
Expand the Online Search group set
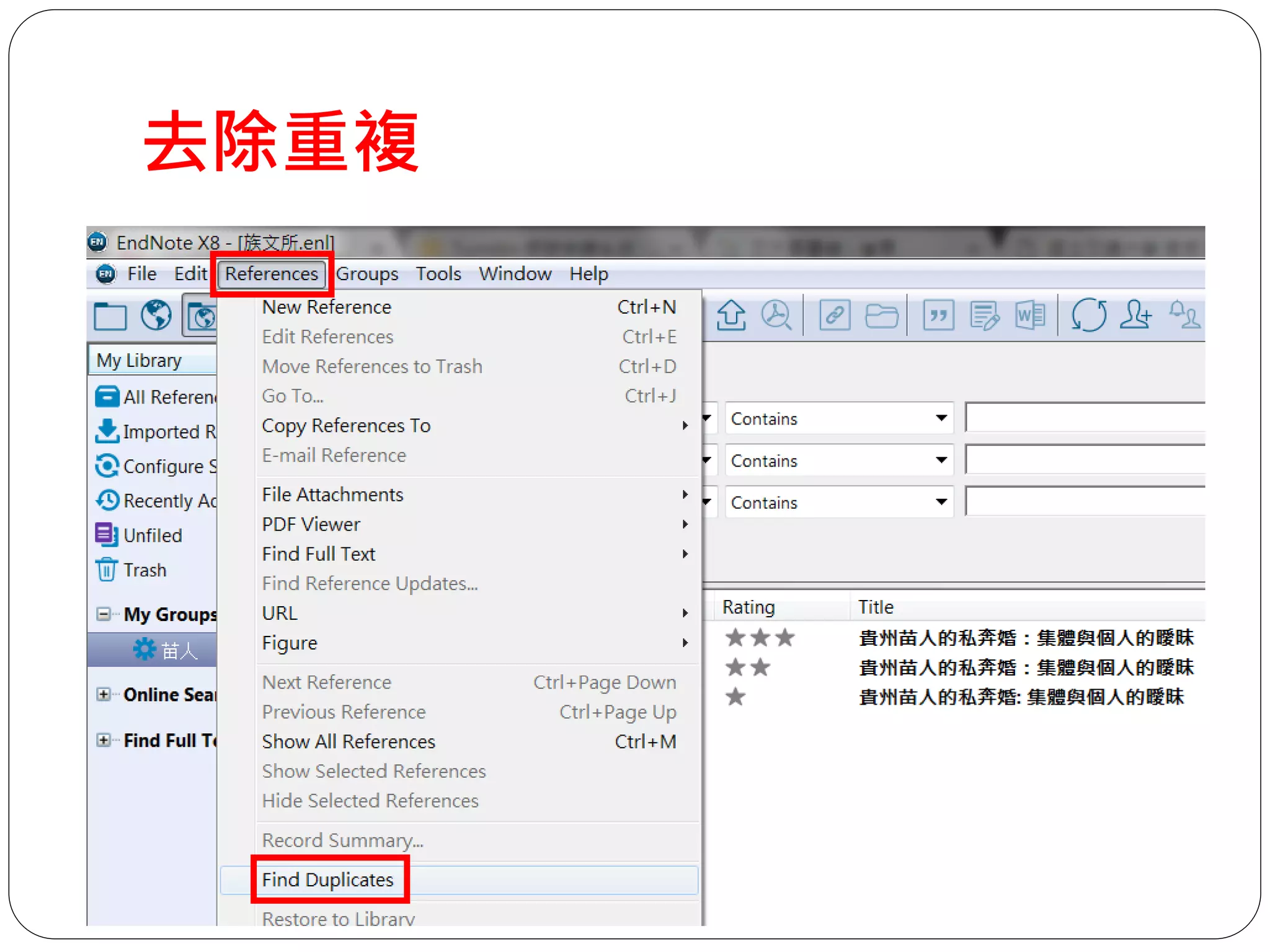[x=104, y=694]
